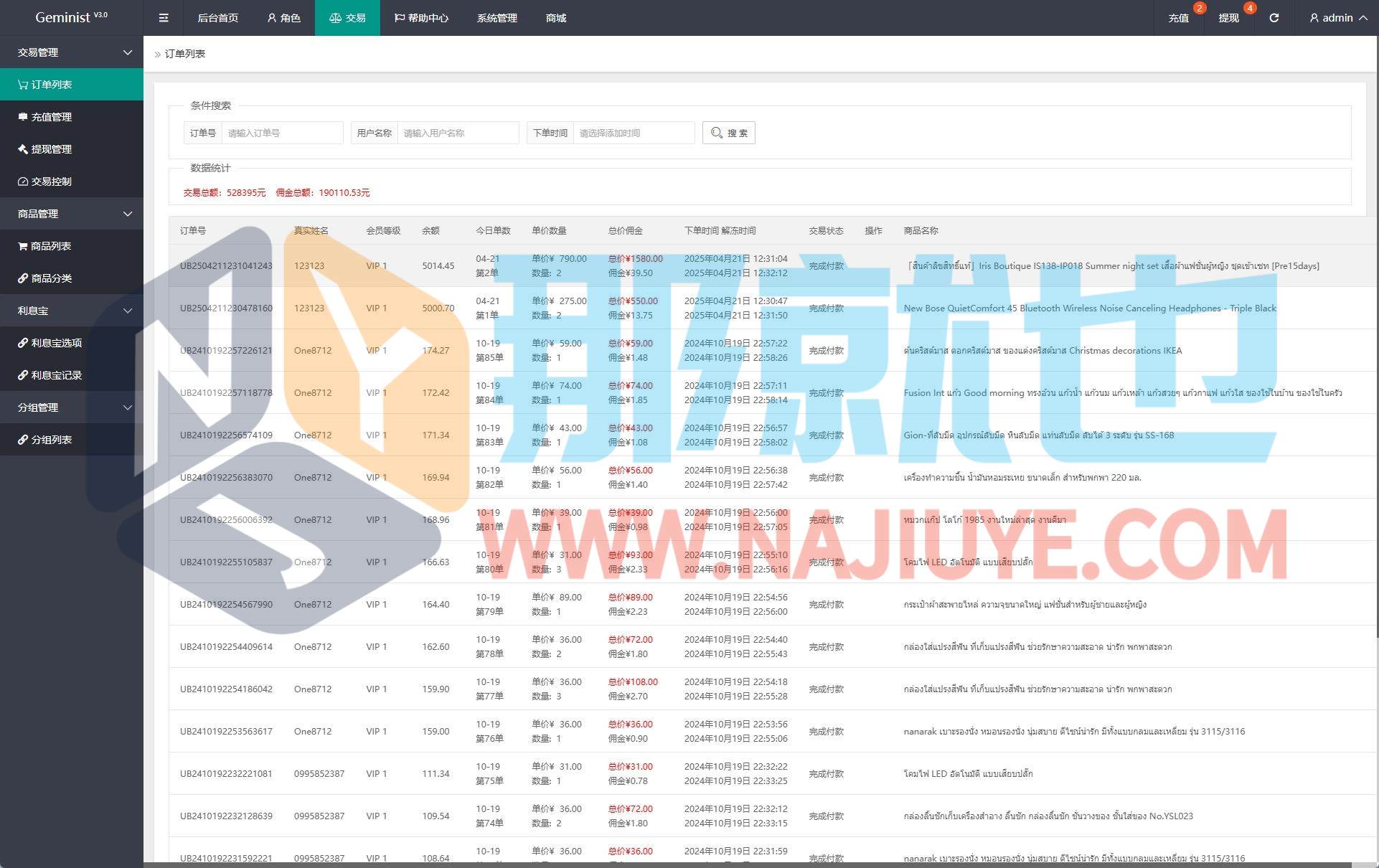The width and height of the screenshot is (1379, 868).
Task: Collapse the 利息宝 sidebar group
Action: pos(72,311)
